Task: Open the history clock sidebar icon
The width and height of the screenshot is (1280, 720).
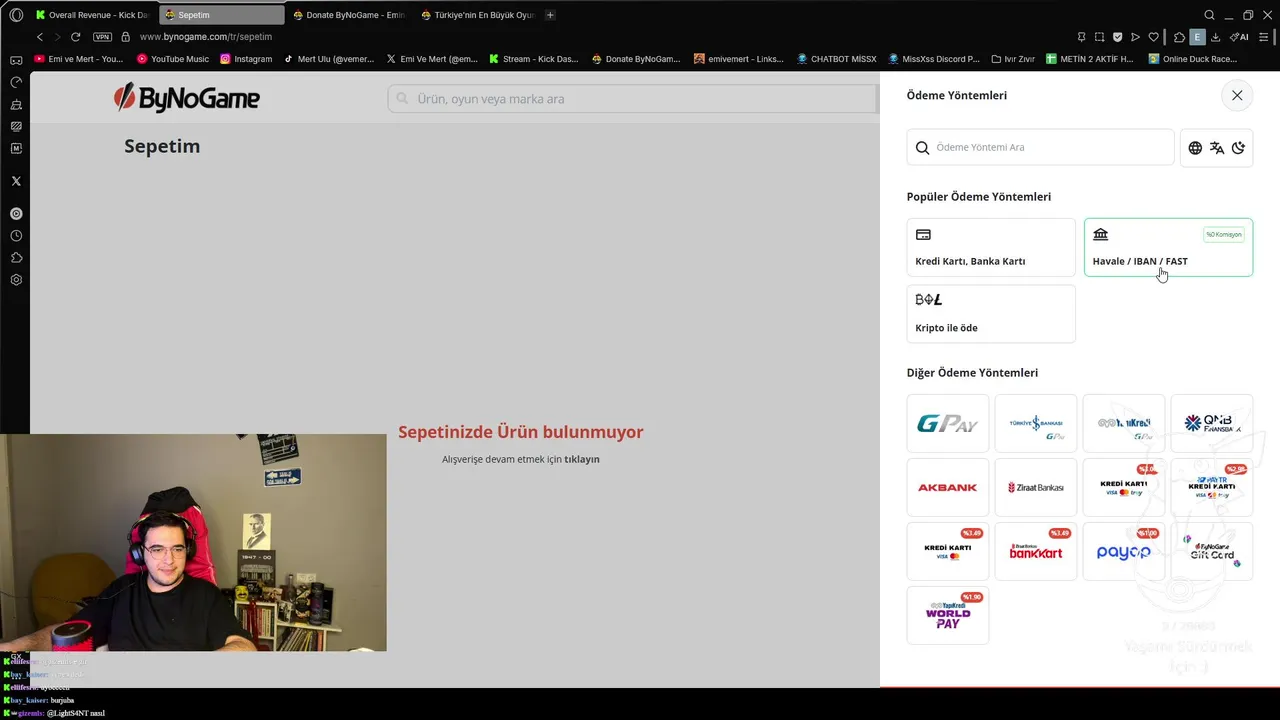Action: (16, 236)
